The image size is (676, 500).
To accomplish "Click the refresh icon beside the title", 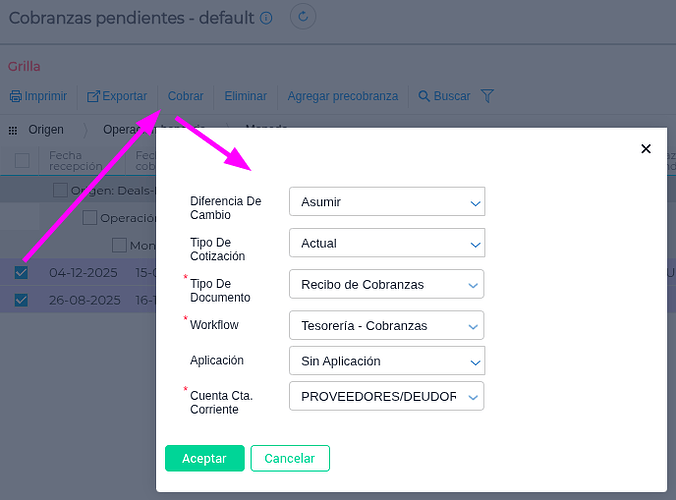I will coord(304,17).
